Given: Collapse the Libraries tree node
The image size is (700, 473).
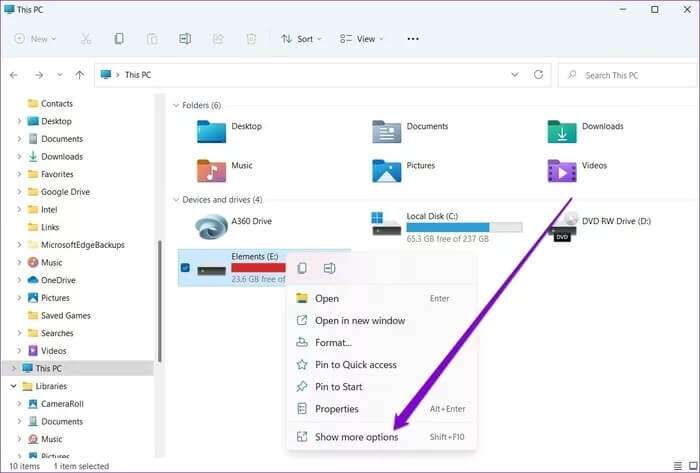Looking at the screenshot, I should [13, 386].
